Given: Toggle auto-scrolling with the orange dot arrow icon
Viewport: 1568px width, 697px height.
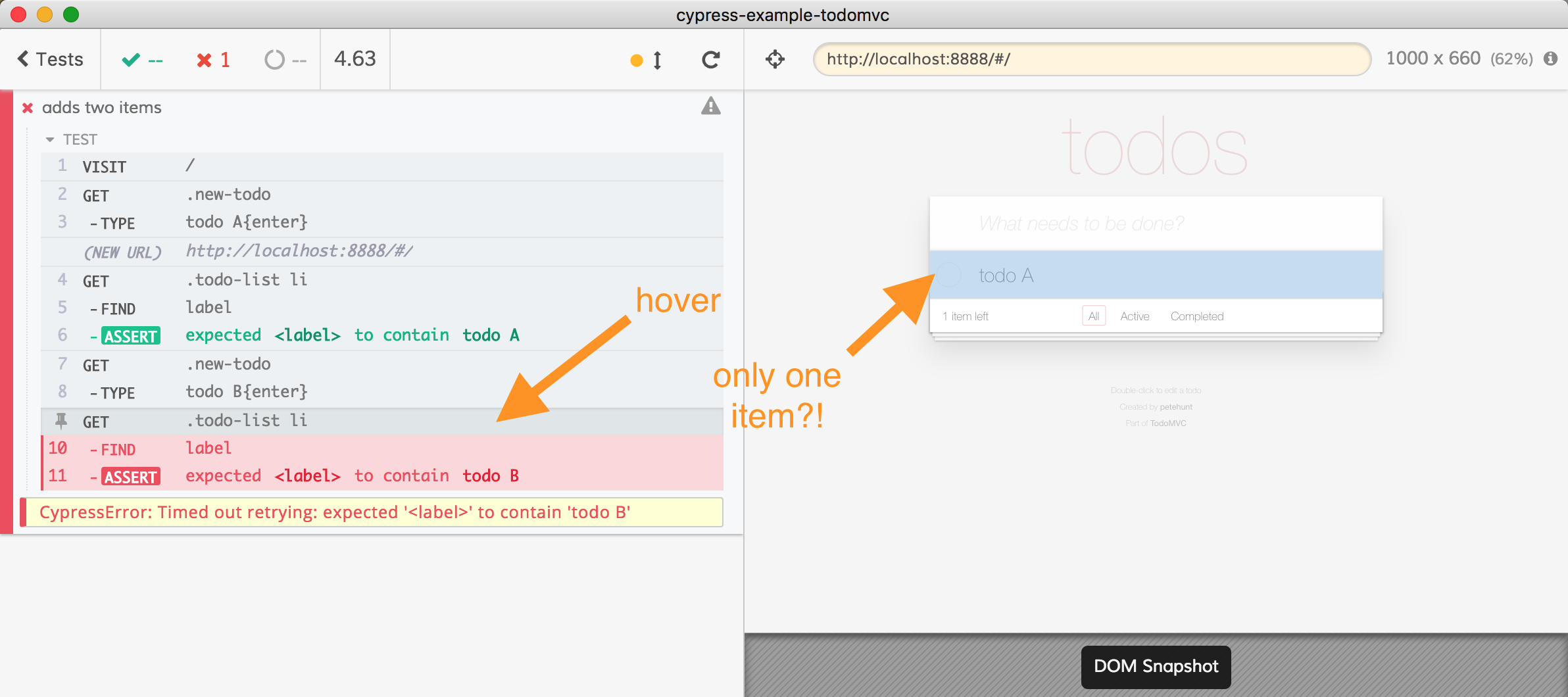Looking at the screenshot, I should click(646, 60).
